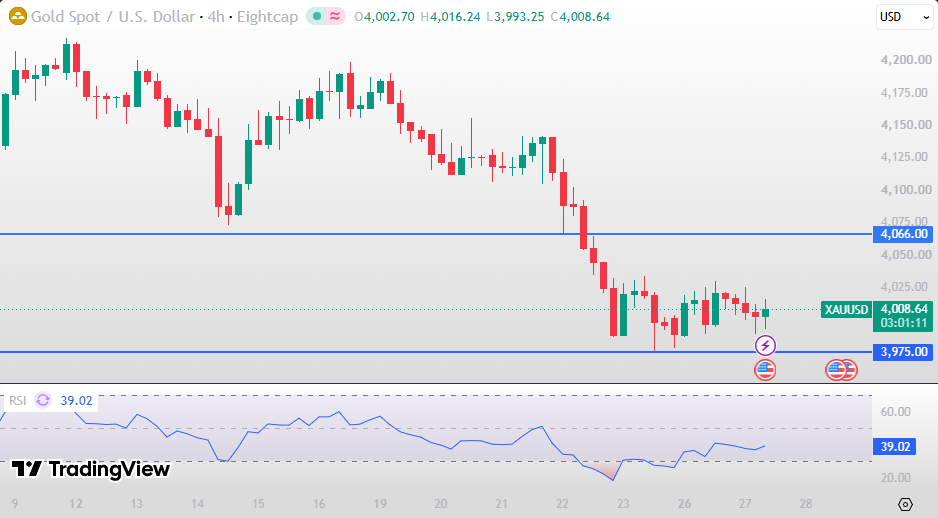This screenshot has height=518, width=938.
Task: Click date label 26 on time axis
Action: (x=684, y=504)
